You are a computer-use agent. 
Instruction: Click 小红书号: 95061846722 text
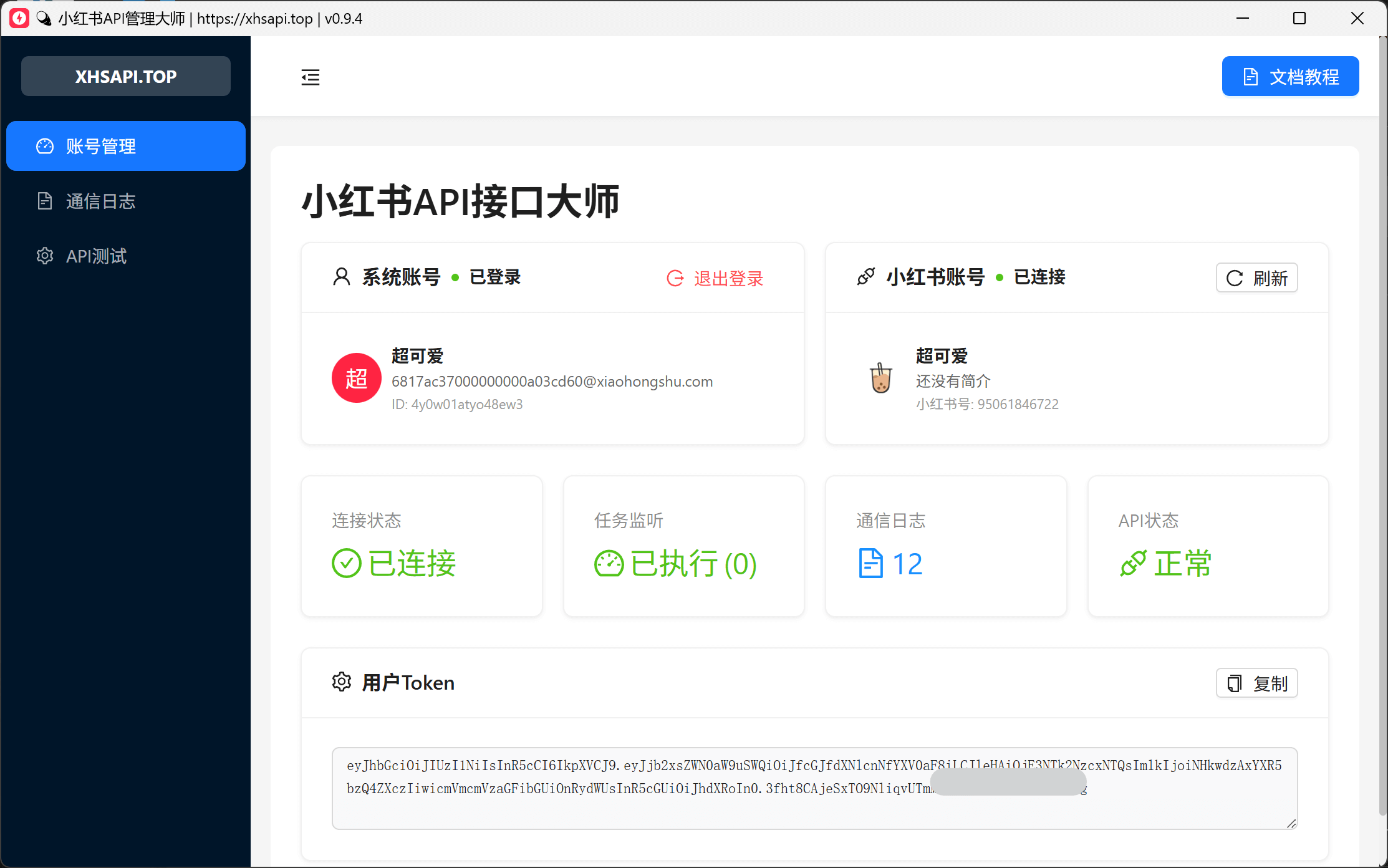(987, 404)
